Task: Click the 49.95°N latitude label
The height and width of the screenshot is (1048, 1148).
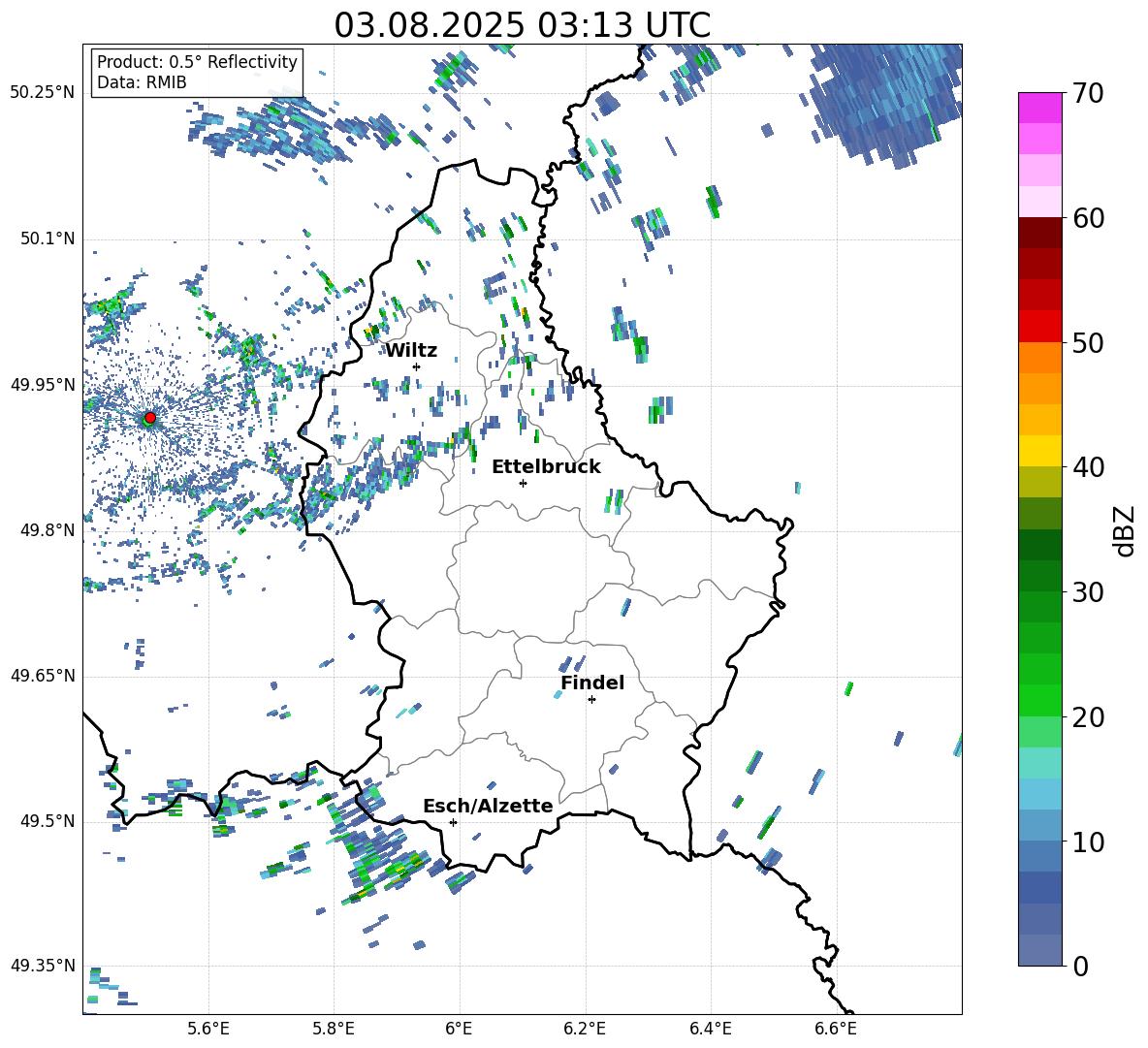Action: pos(43,385)
